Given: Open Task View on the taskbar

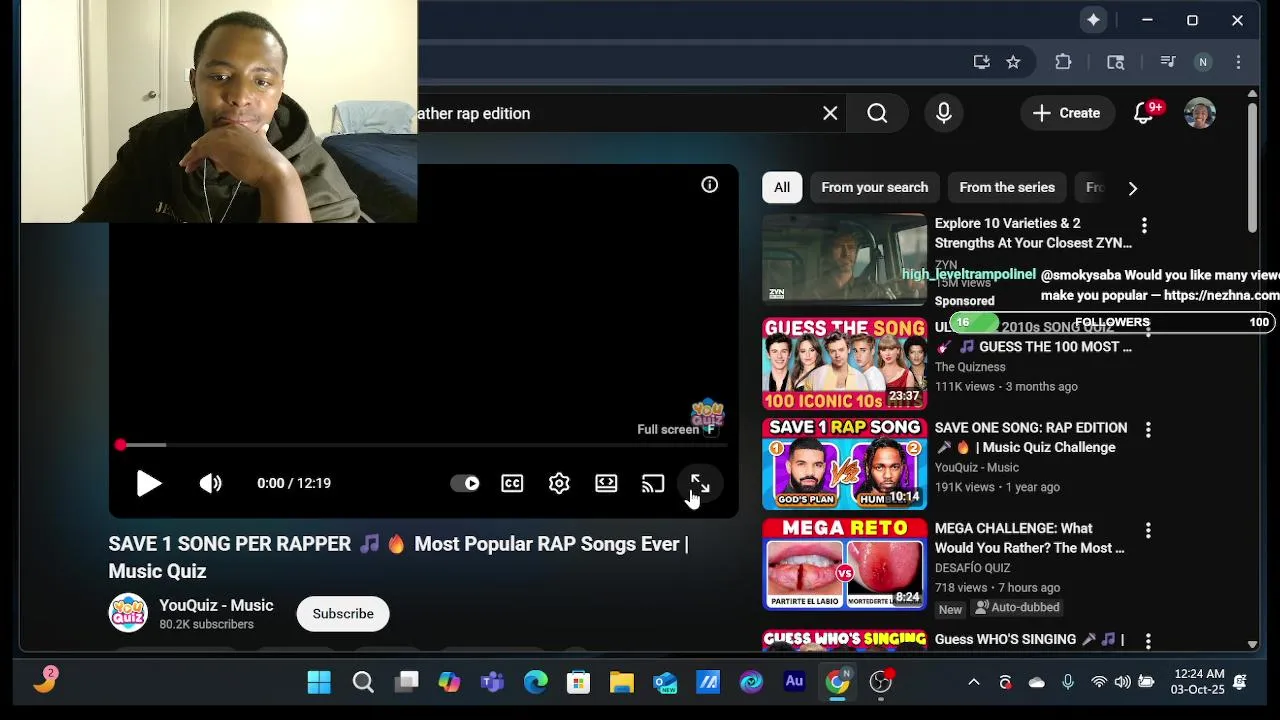Looking at the screenshot, I should (x=406, y=682).
